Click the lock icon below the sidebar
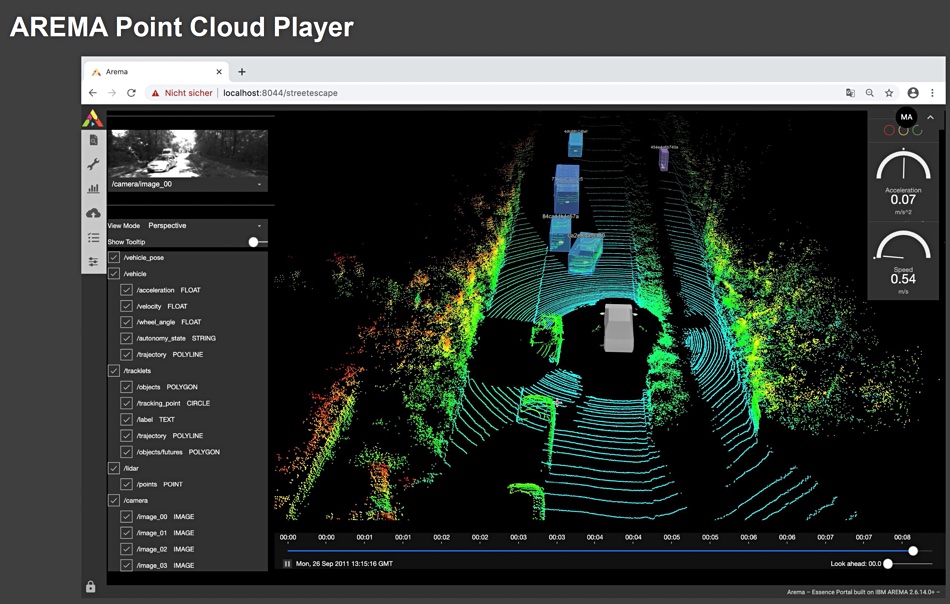 pos(91,586)
